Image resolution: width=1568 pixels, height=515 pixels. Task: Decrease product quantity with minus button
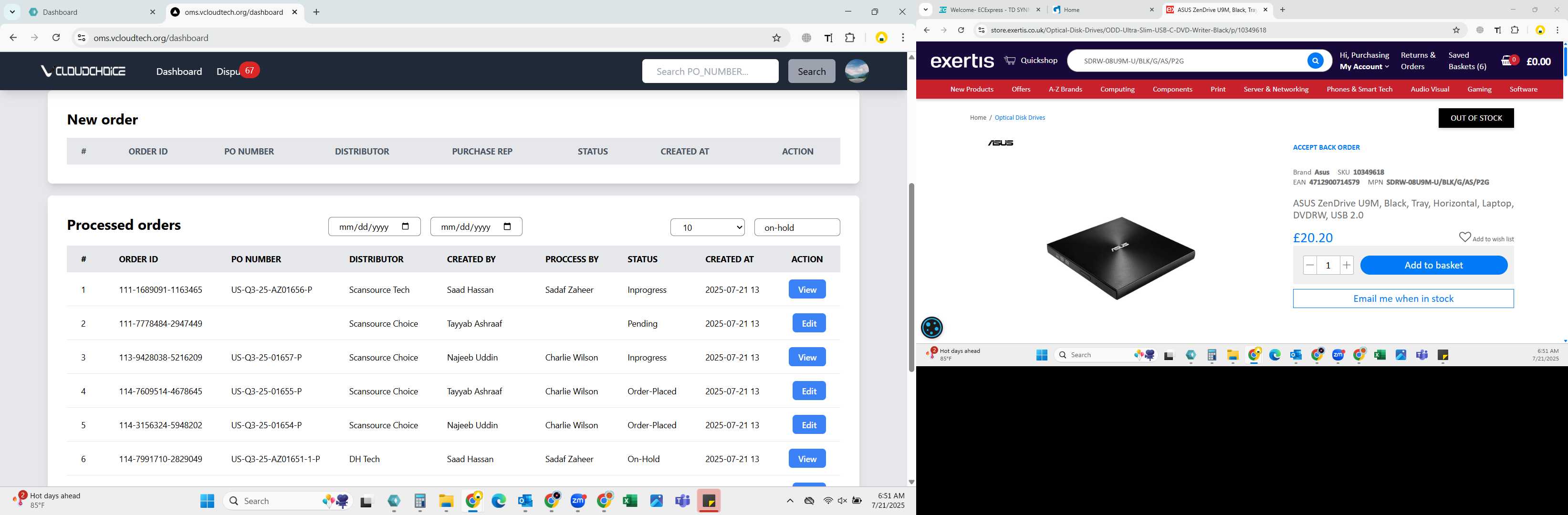pos(1310,265)
